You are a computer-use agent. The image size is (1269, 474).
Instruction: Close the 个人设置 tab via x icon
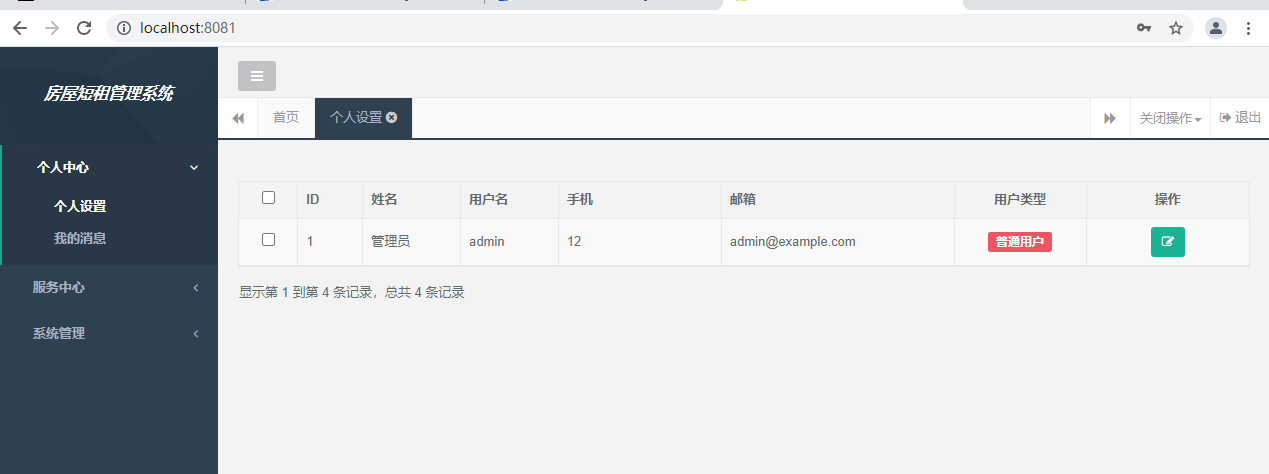coord(392,117)
